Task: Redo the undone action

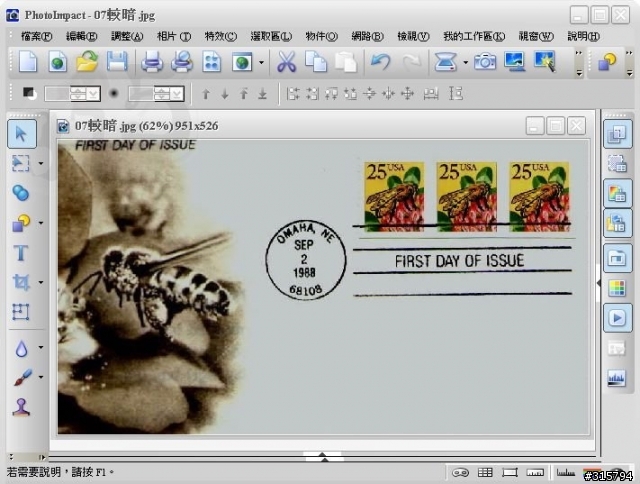Action: 411,62
